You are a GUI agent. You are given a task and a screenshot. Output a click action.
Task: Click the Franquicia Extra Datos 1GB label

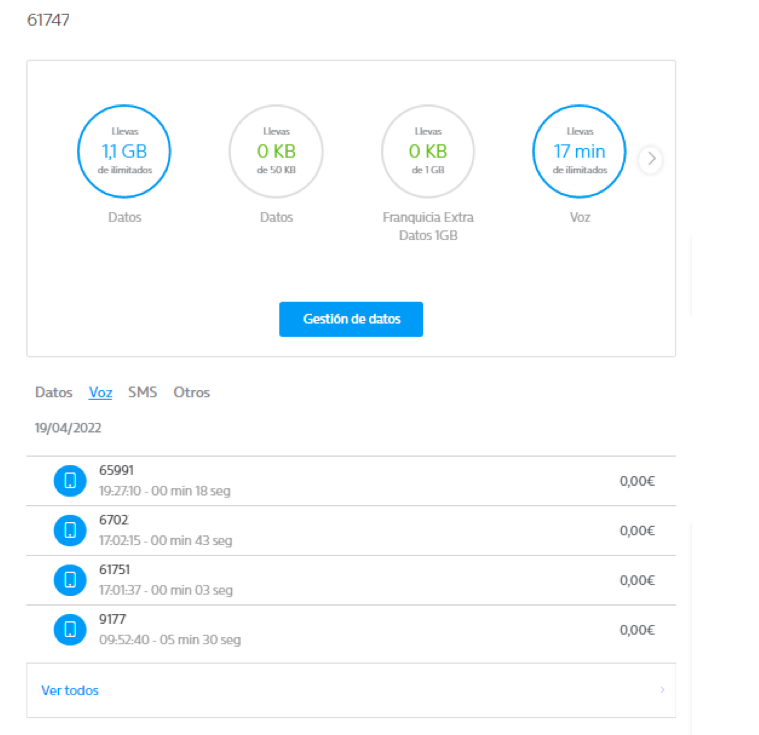coord(428,226)
